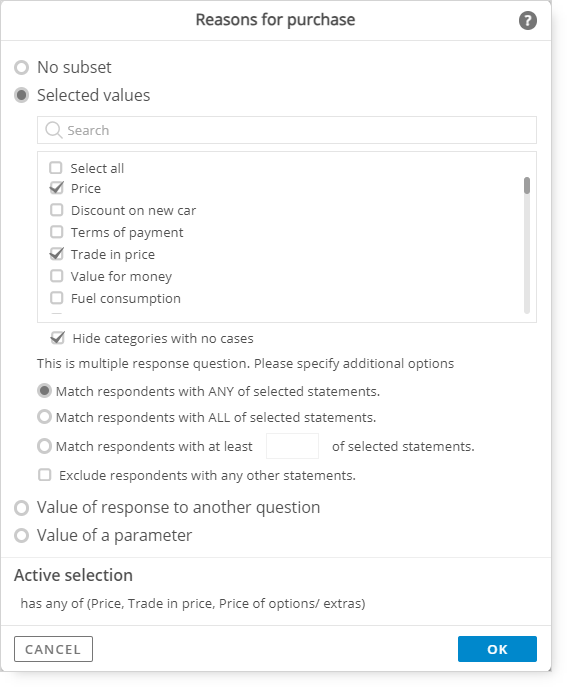Screen dimensions: 567x687
Task: Select the No subset radio option
Action: 21,67
